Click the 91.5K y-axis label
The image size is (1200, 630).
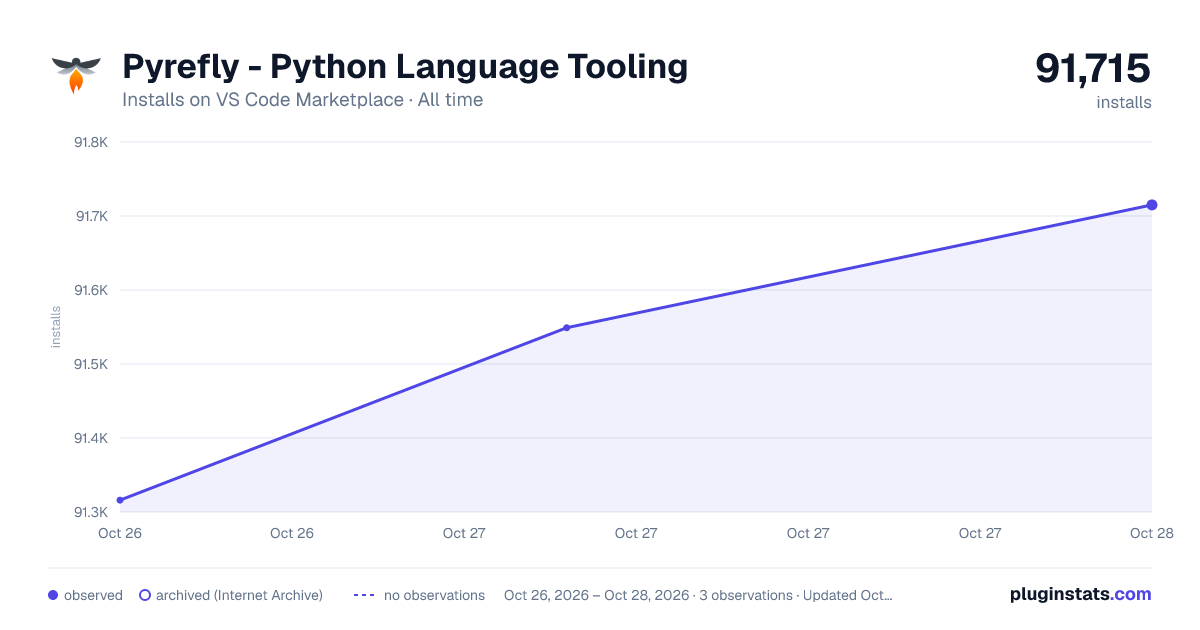91,364
